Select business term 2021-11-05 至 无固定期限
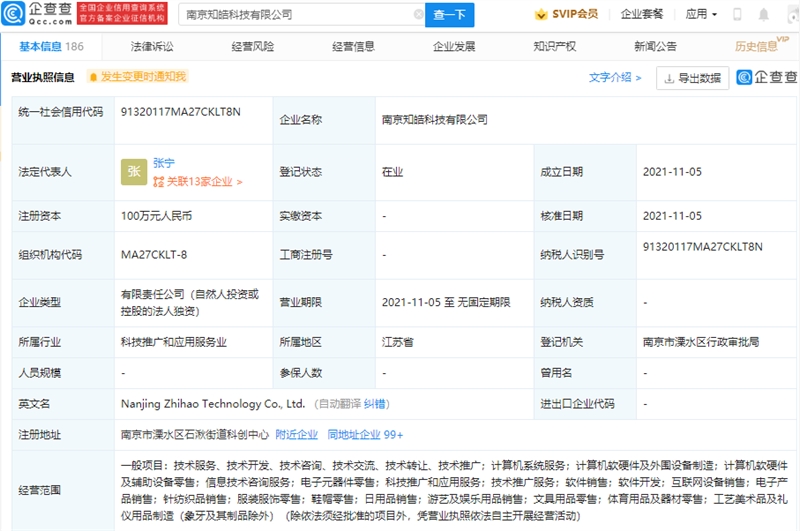The image size is (800, 531). click(x=446, y=302)
